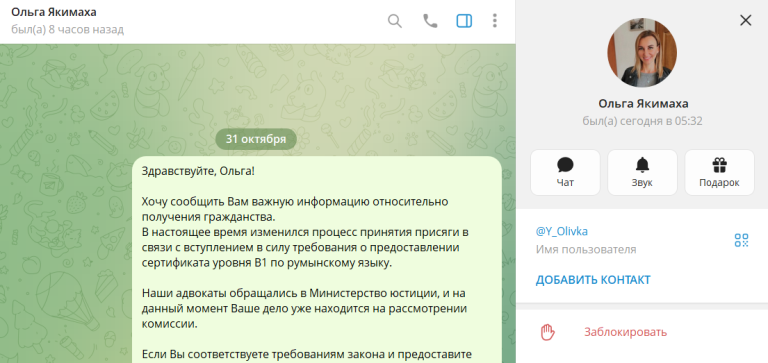Click the Чат button

coord(565,172)
